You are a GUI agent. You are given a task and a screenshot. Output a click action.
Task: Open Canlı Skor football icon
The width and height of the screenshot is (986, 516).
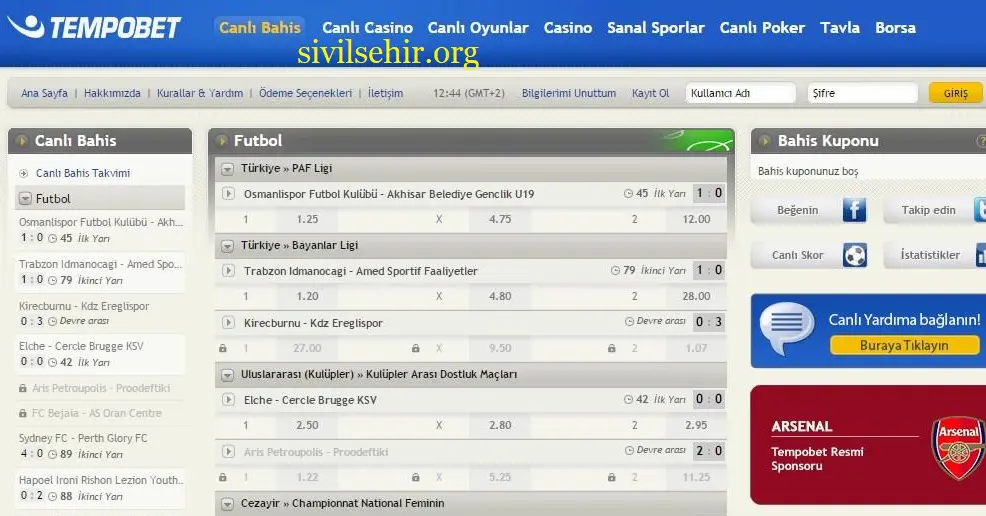pyautogui.click(x=855, y=255)
